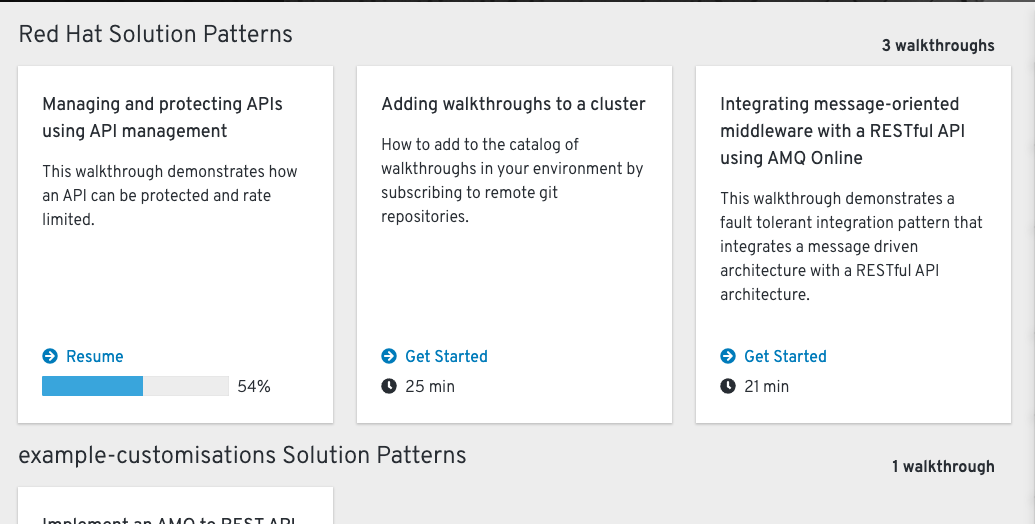Click the arrow icon beside Resume
The height and width of the screenshot is (524, 1035).
[50, 357]
